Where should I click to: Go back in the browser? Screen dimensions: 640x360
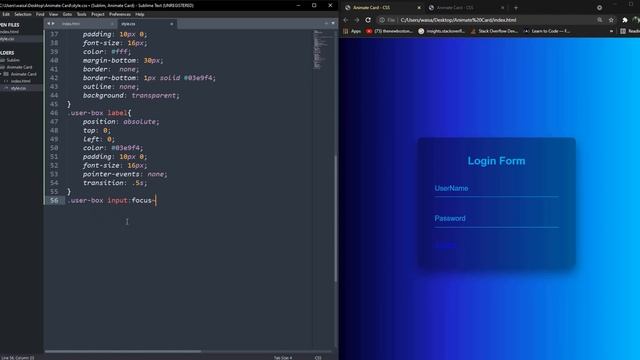pyautogui.click(x=346, y=20)
